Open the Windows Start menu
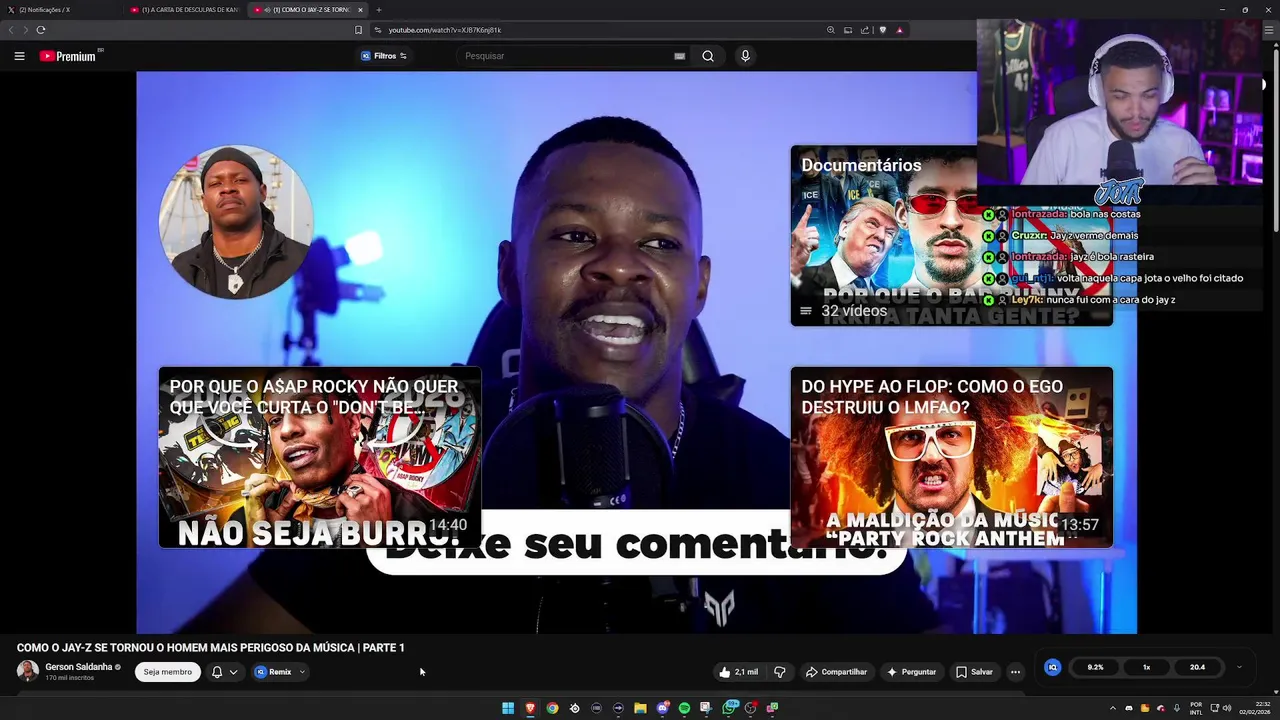1280x720 pixels. [x=508, y=708]
